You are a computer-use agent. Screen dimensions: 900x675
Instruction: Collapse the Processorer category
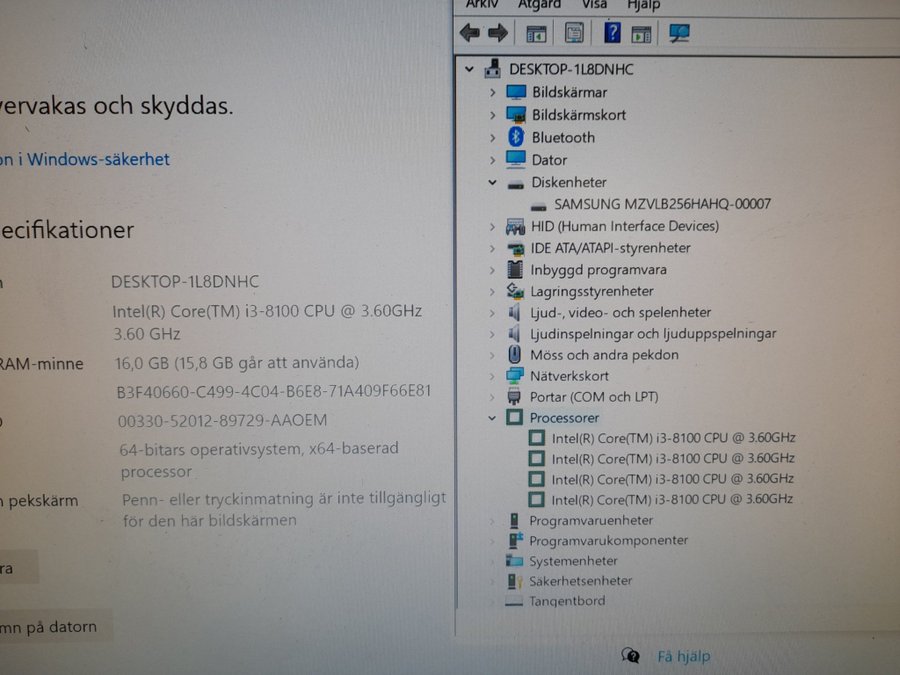click(492, 418)
